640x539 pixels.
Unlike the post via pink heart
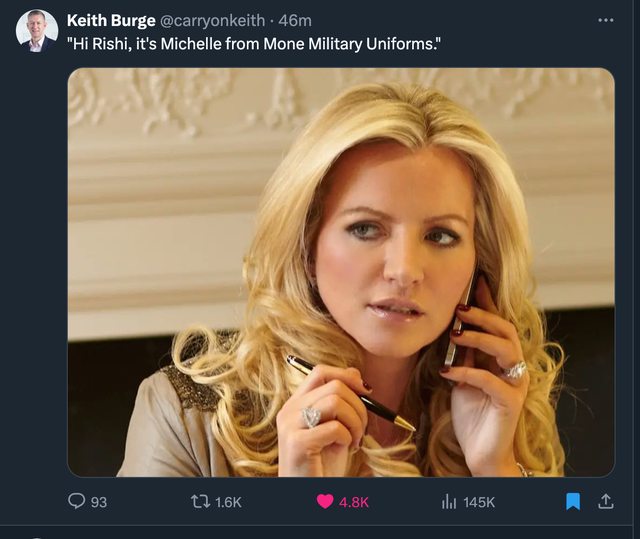coord(325,502)
